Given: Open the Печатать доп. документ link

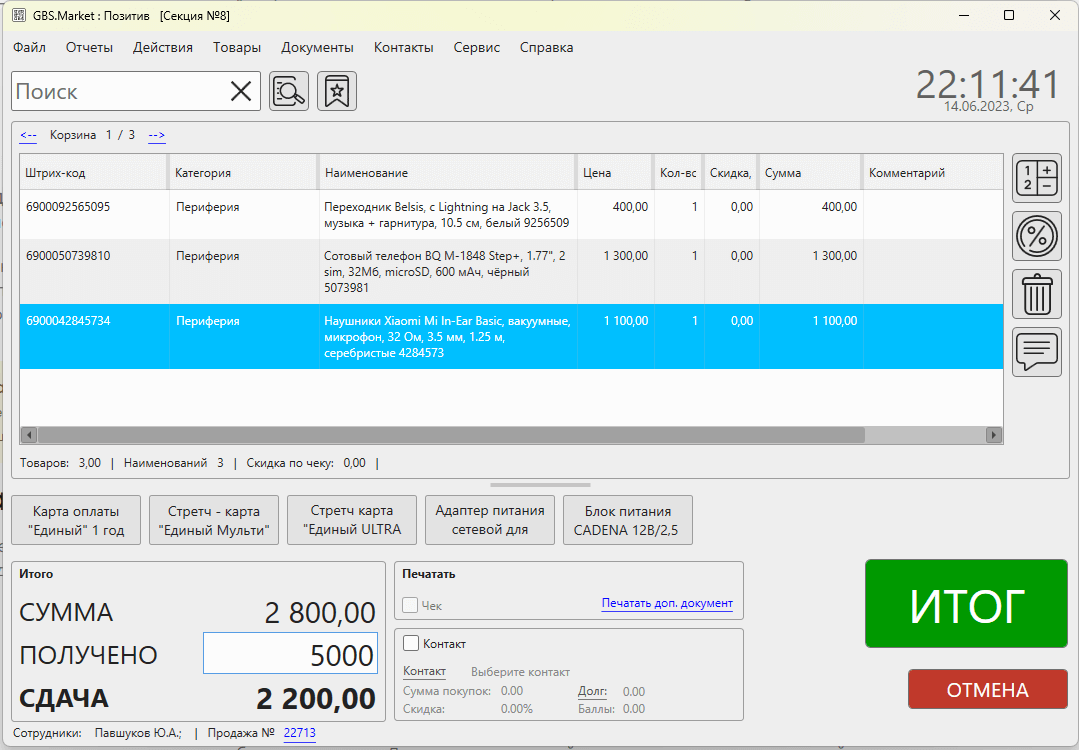Looking at the screenshot, I should click(x=667, y=604).
